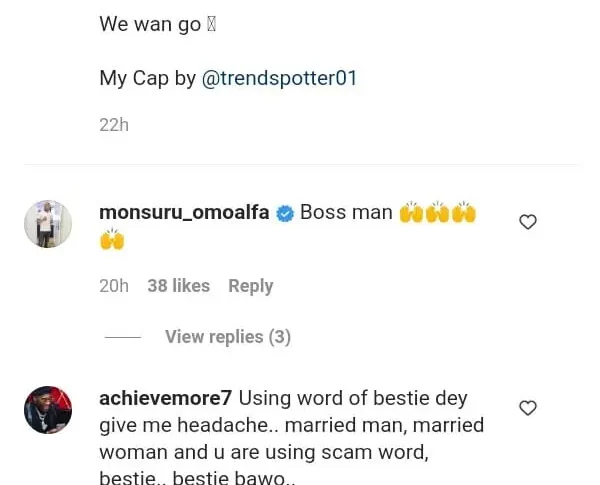
Task: Tap heart icon on achievemore7's comment
Action: tap(528, 408)
